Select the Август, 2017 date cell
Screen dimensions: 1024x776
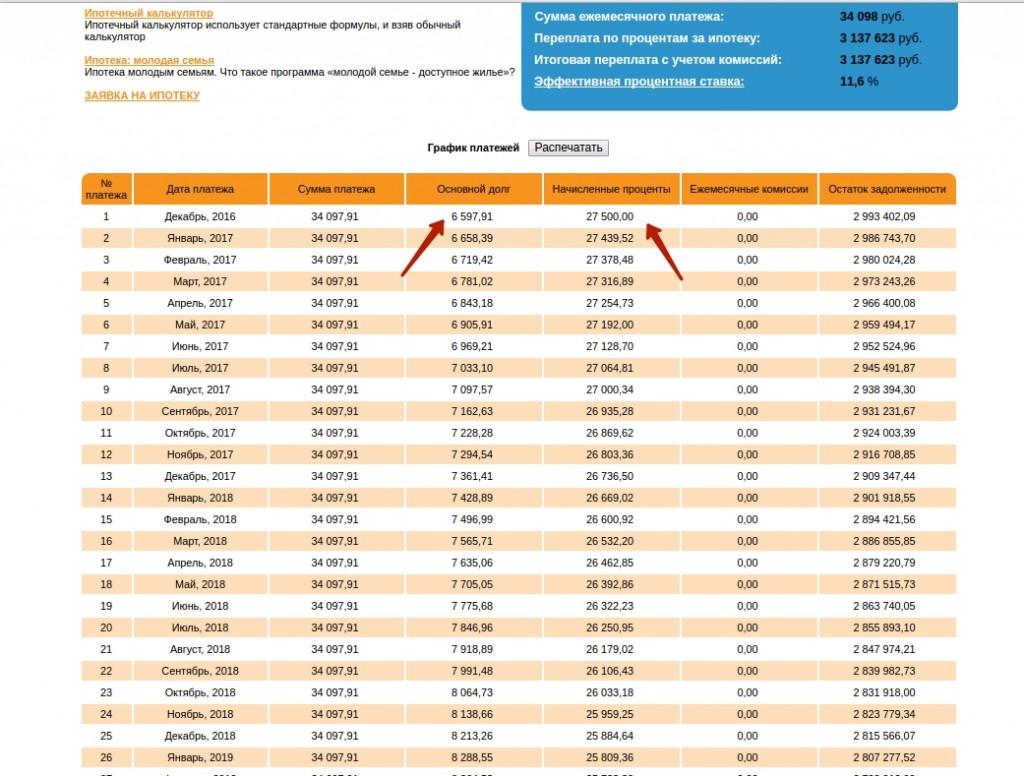(200, 389)
